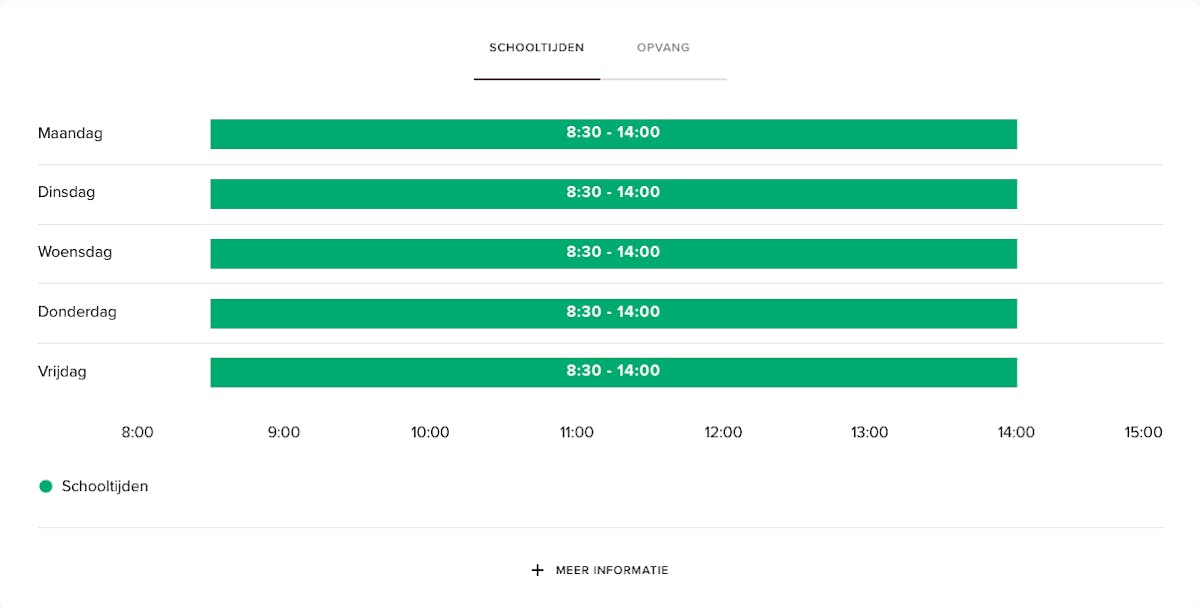Open the Opvang tab
Viewport: 1200px width, 607px height.
[x=663, y=48]
